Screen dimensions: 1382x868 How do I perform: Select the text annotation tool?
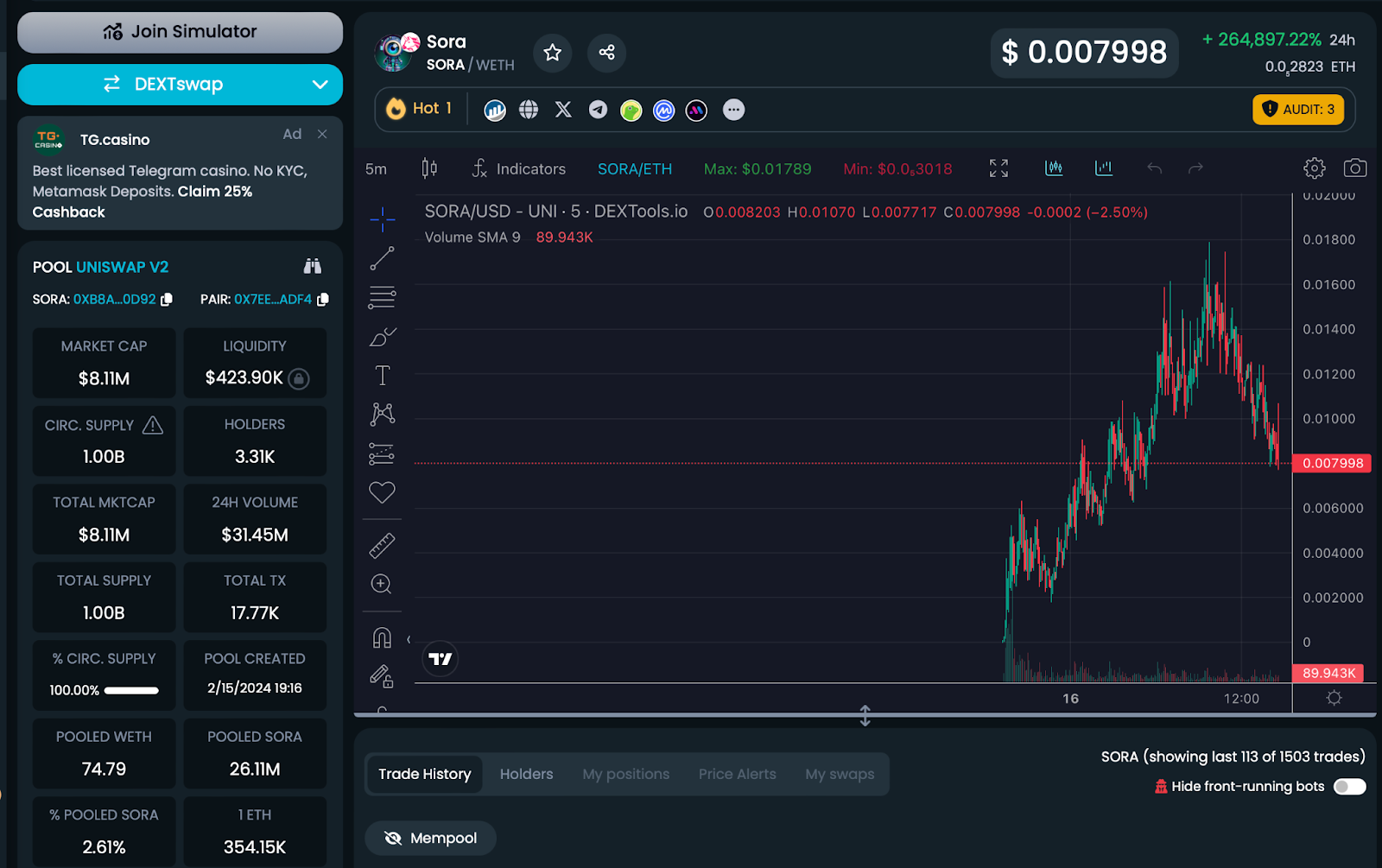[382, 376]
